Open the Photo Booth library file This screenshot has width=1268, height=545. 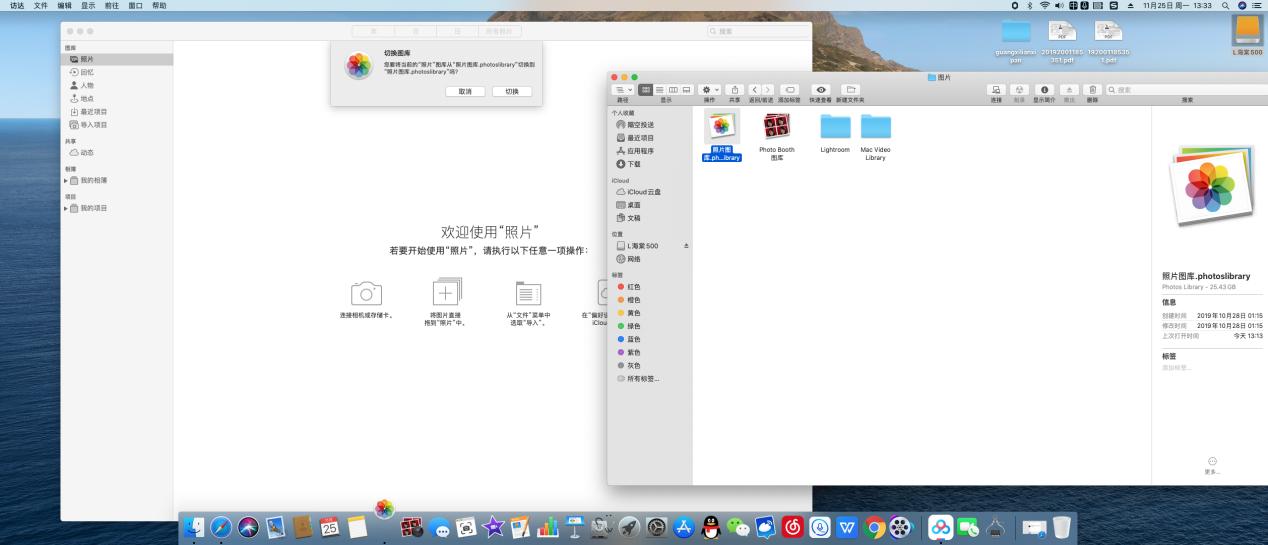click(777, 126)
